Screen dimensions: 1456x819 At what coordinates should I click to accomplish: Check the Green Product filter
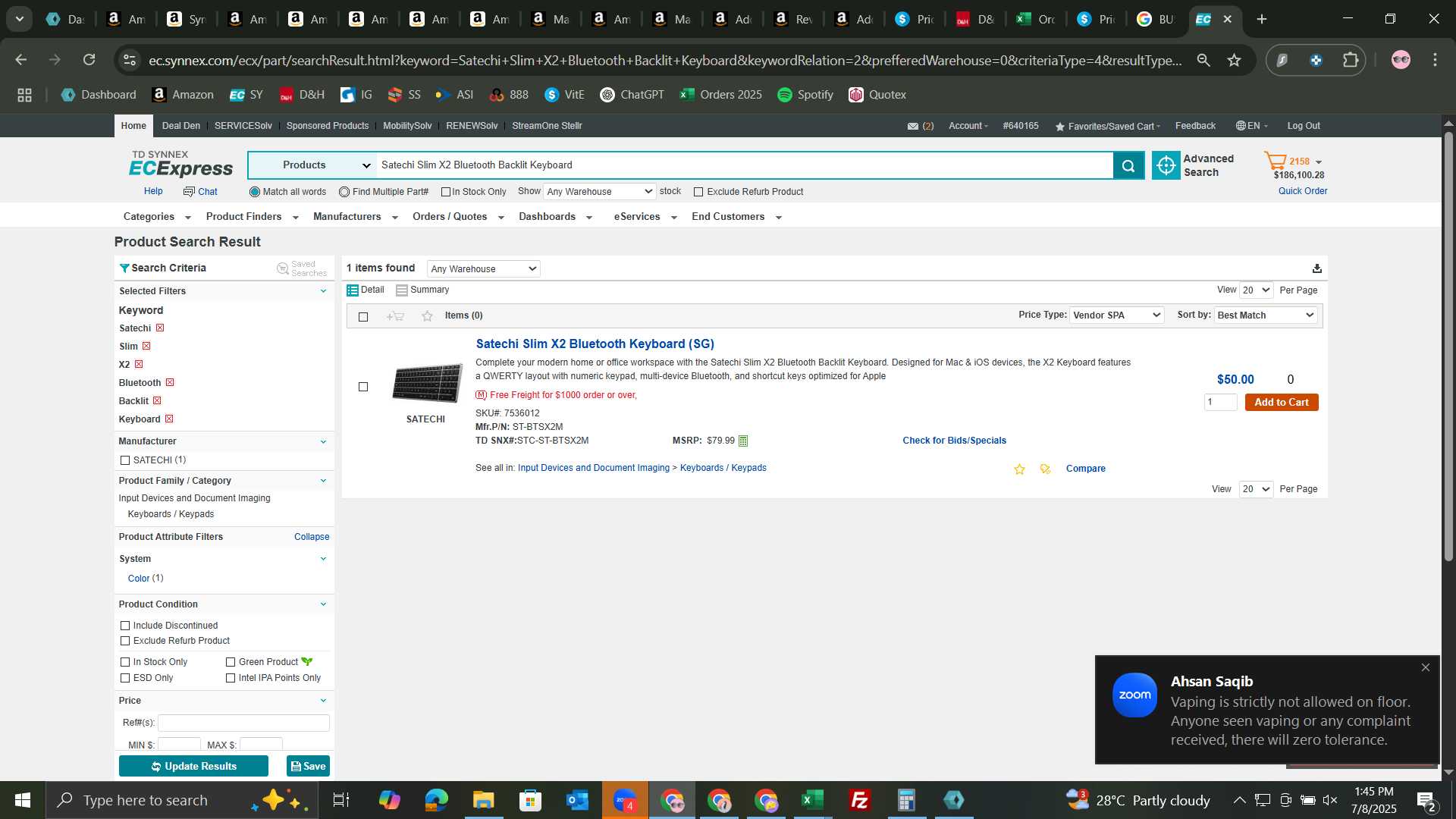[x=231, y=662]
